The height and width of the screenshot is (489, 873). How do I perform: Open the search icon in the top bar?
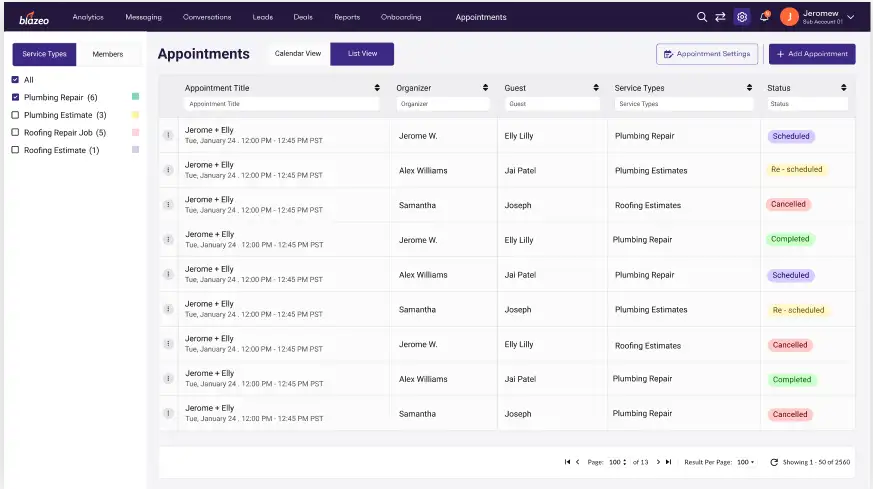click(702, 17)
